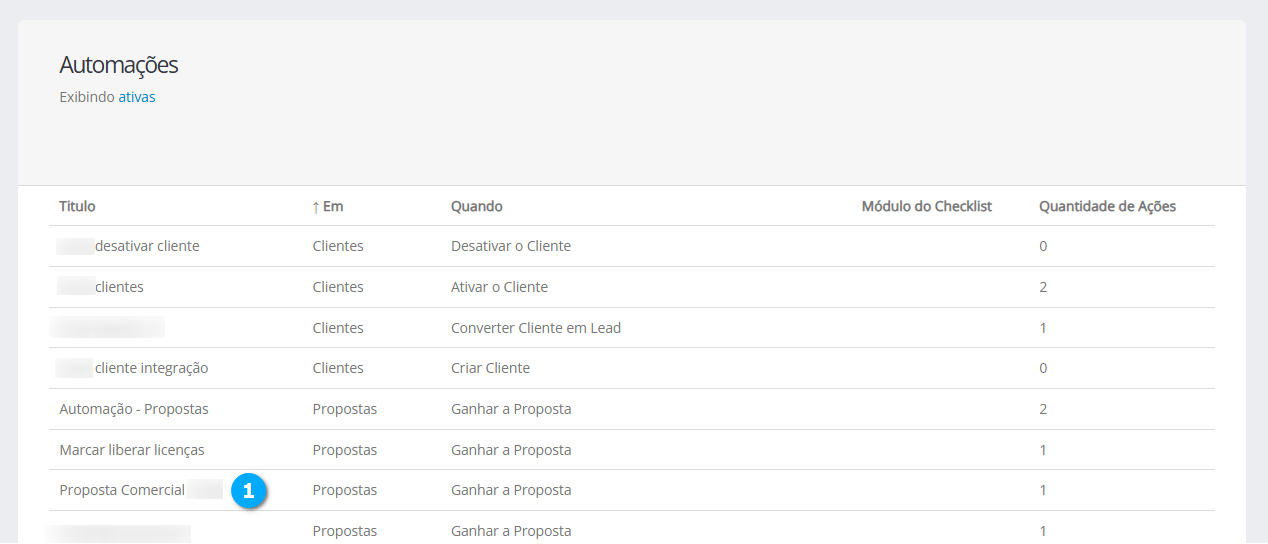
Task: Open the 'Marcar liberar licenças' automation
Action: tap(132, 450)
